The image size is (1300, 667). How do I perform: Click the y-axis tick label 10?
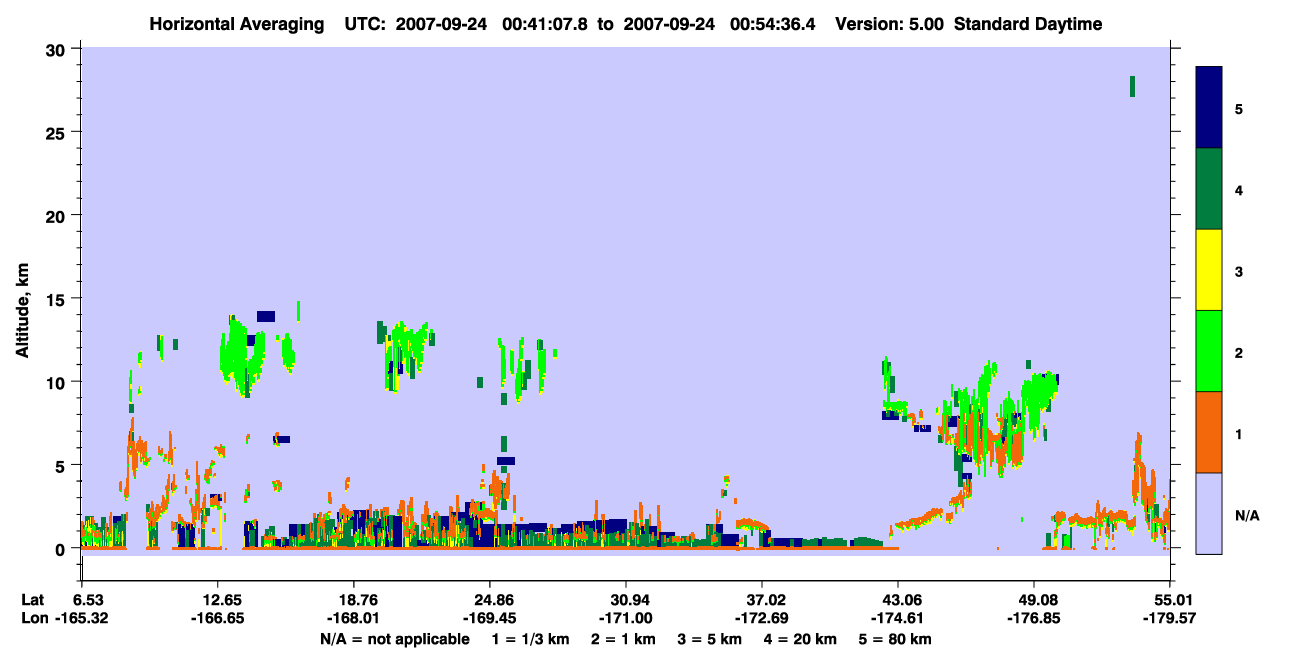(x=57, y=382)
